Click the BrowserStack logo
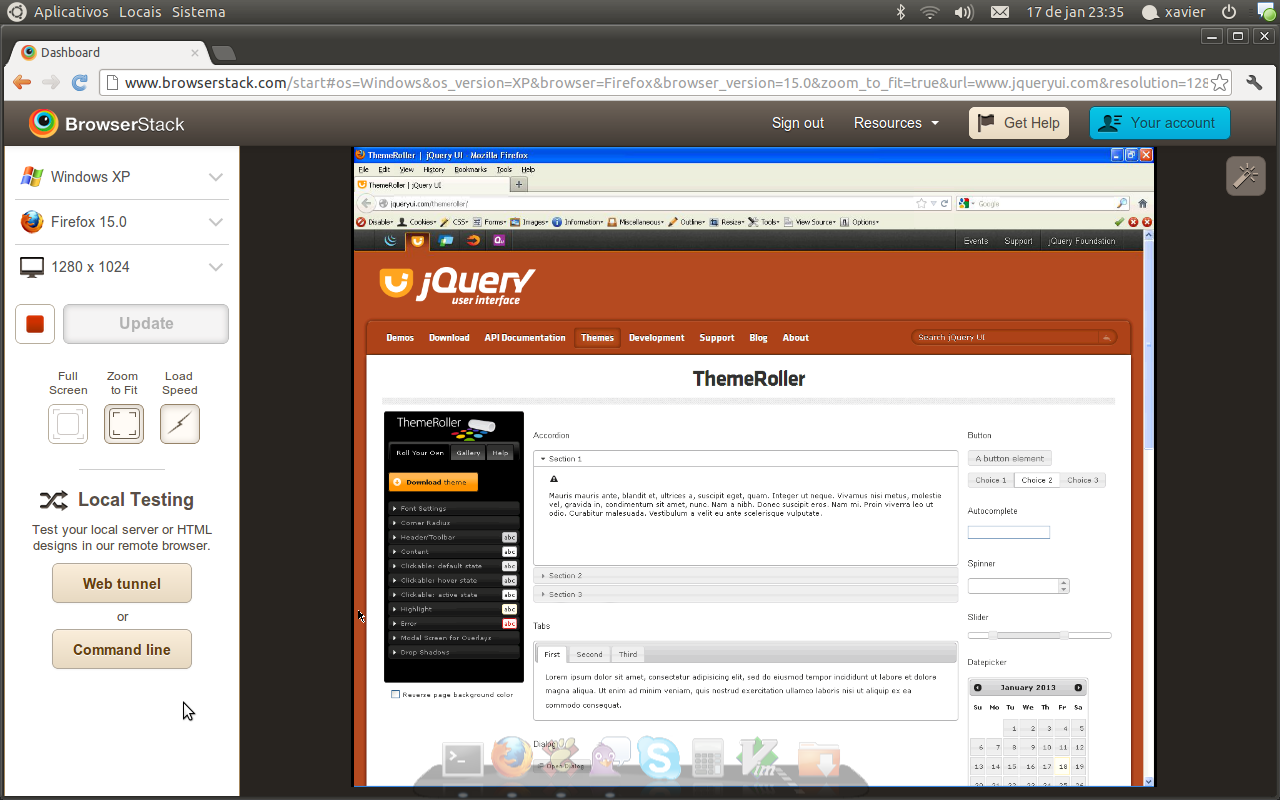 point(107,124)
